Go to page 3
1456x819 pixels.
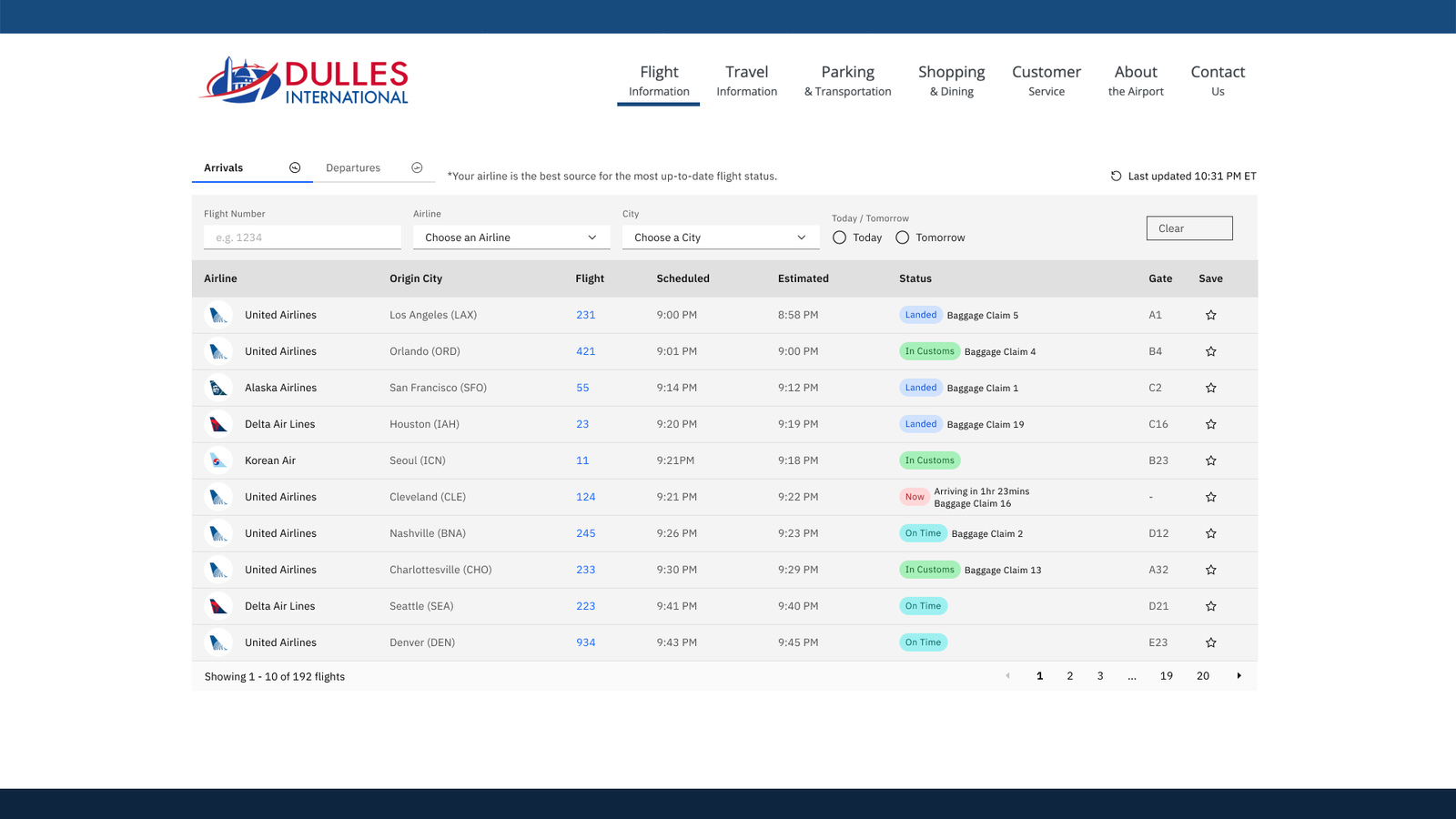1100,676
